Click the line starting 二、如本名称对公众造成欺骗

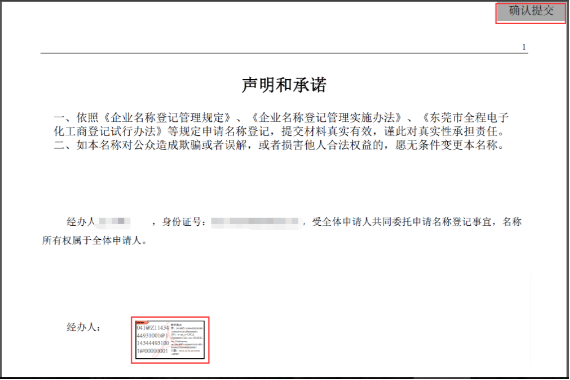click(279, 145)
